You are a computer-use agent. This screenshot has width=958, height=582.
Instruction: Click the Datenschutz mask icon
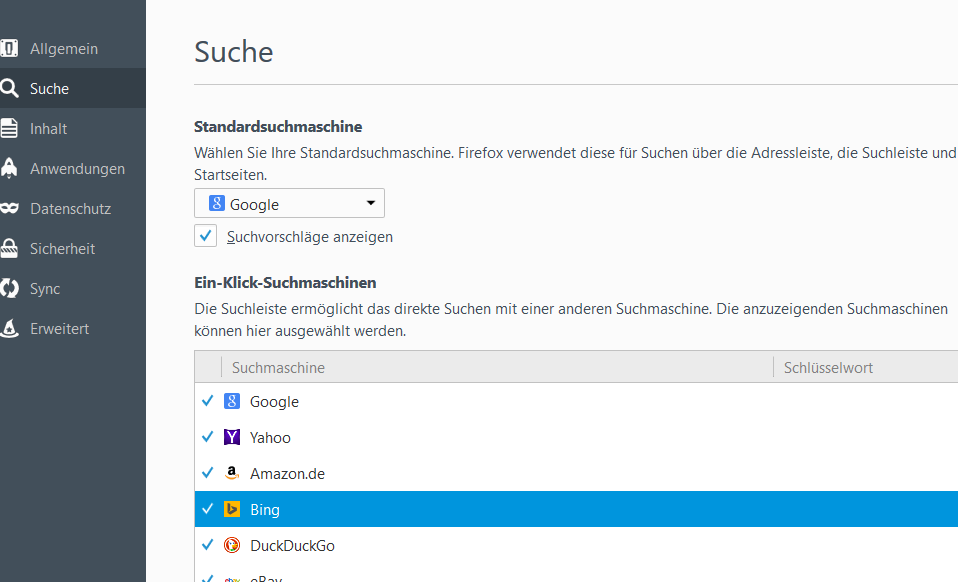[x=9, y=209]
